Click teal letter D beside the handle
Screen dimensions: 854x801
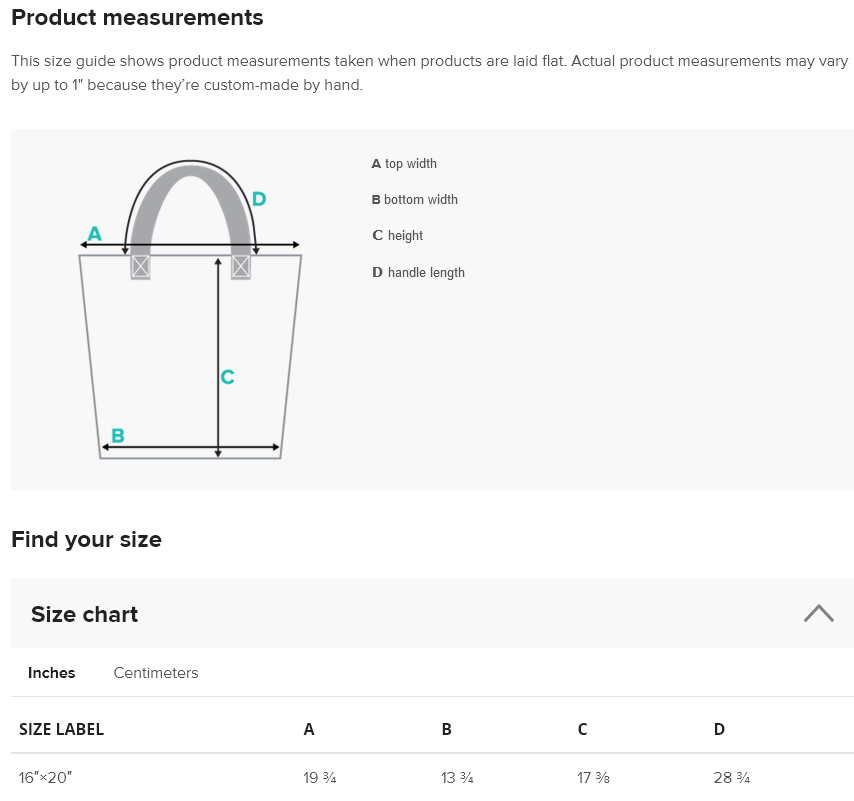pos(259,199)
